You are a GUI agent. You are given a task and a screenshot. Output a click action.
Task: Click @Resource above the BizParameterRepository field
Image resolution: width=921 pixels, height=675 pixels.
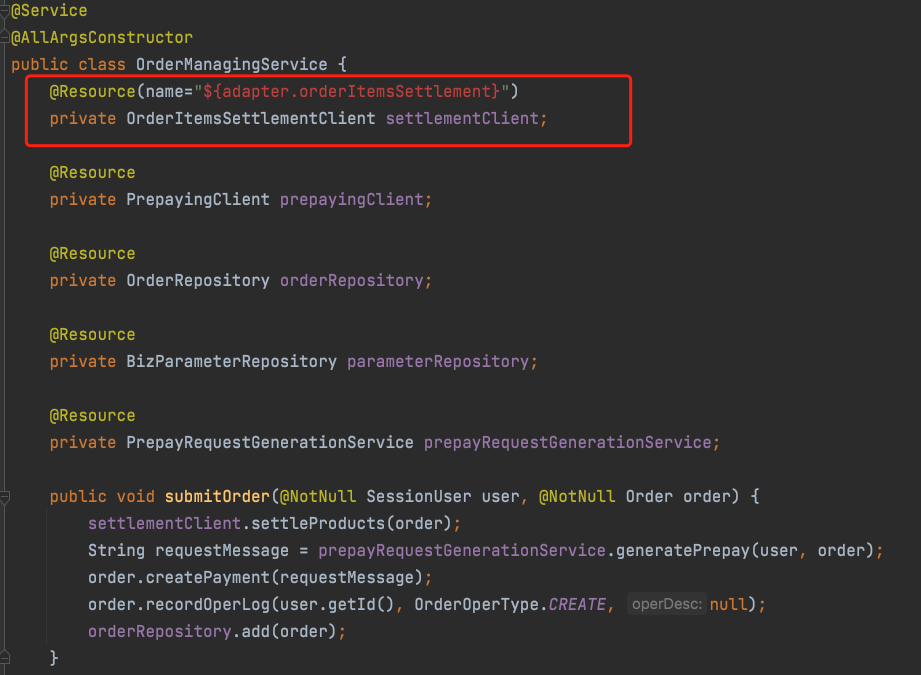coord(92,335)
